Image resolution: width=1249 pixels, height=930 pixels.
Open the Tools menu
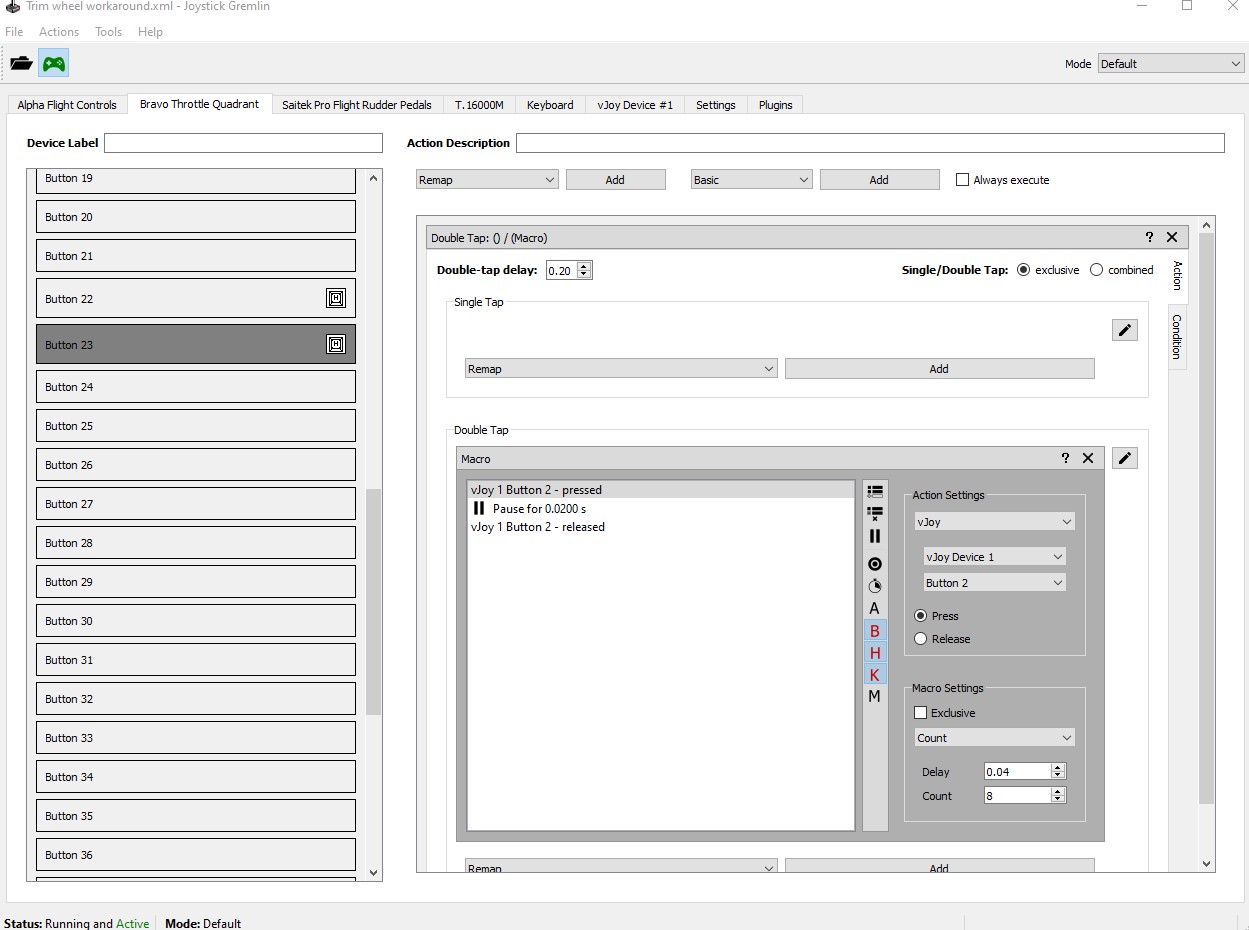108,32
